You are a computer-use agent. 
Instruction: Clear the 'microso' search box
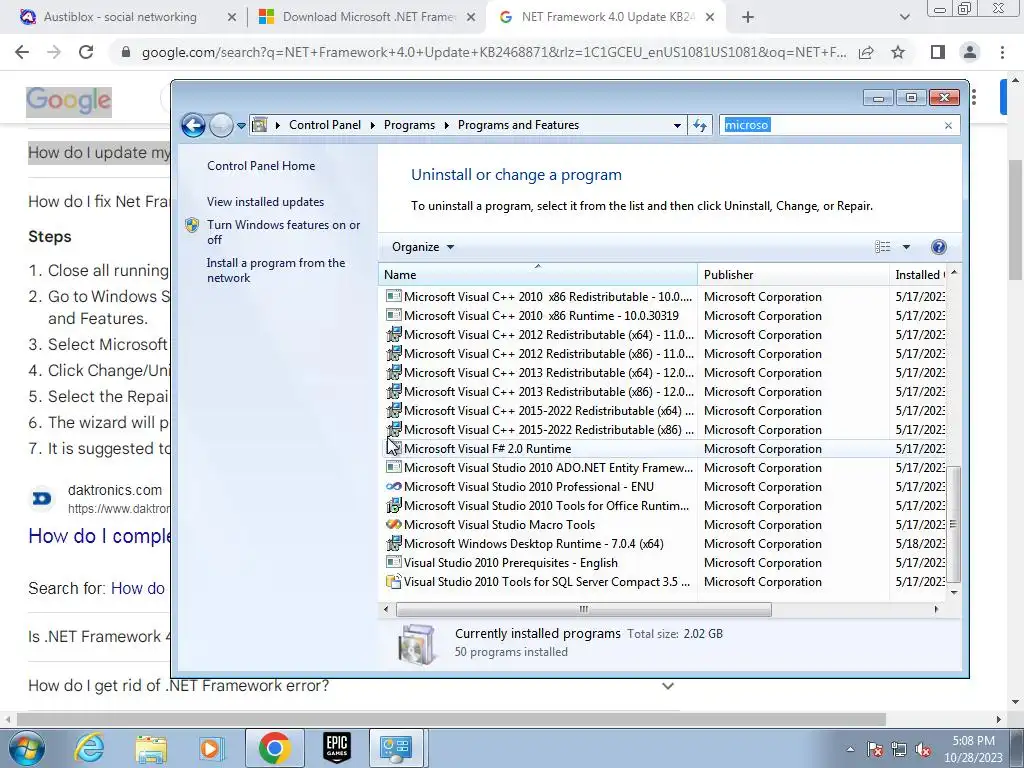[948, 125]
